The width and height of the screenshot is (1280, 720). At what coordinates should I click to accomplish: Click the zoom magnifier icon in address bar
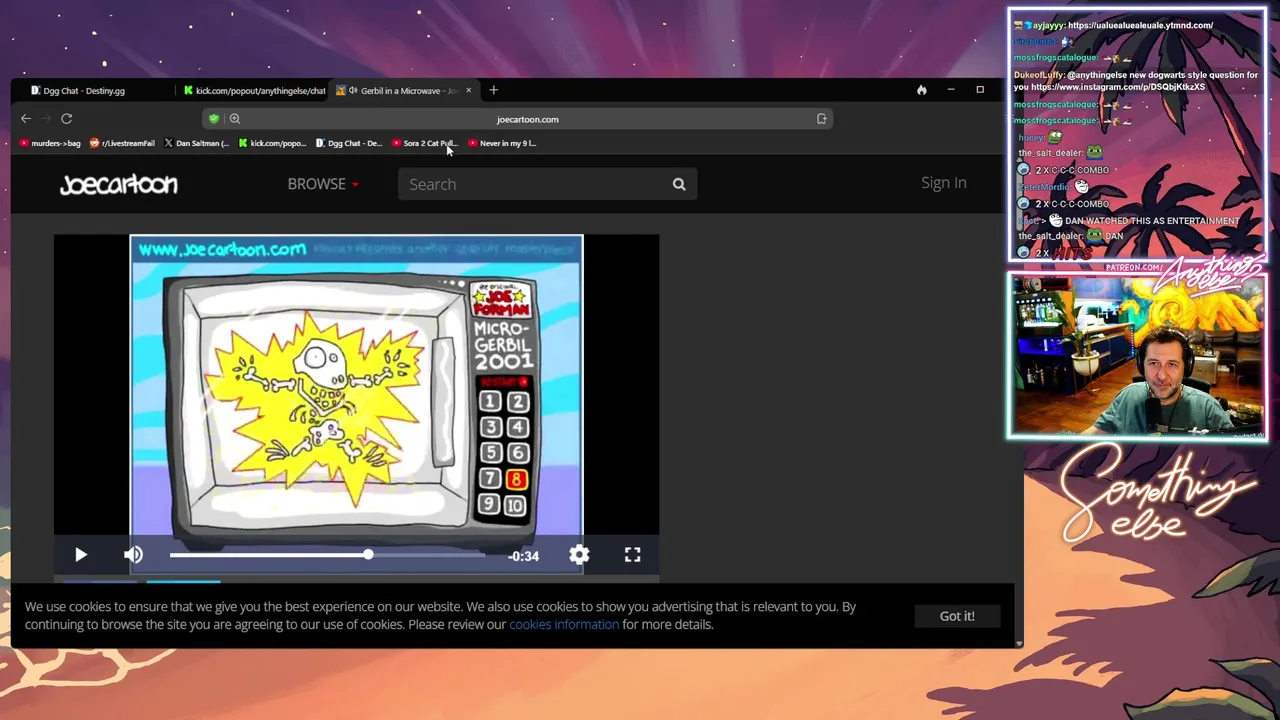235,119
